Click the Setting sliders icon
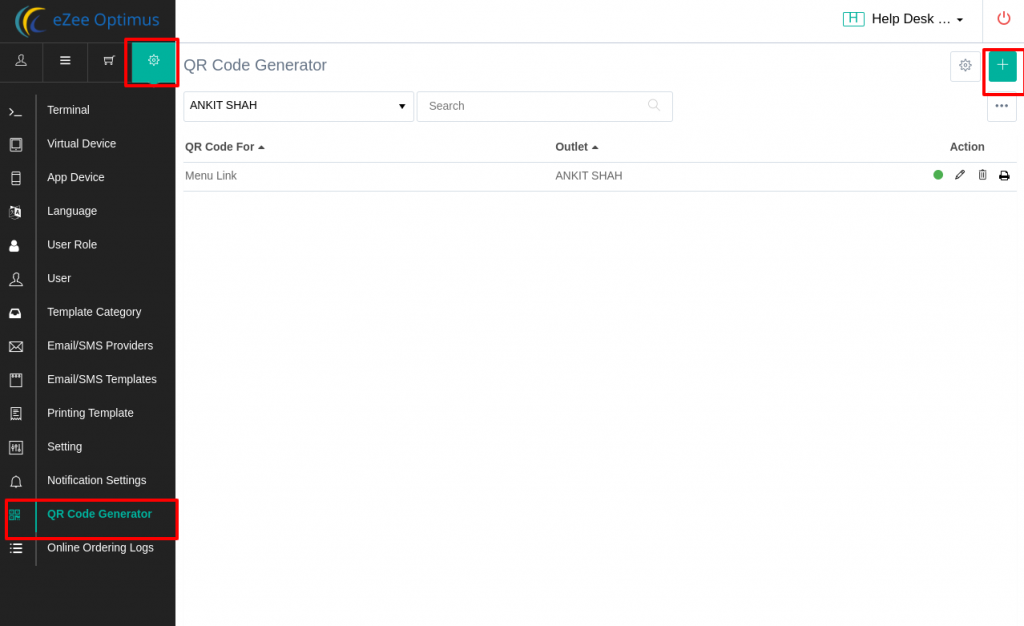The width and height of the screenshot is (1024, 626). pos(16,448)
